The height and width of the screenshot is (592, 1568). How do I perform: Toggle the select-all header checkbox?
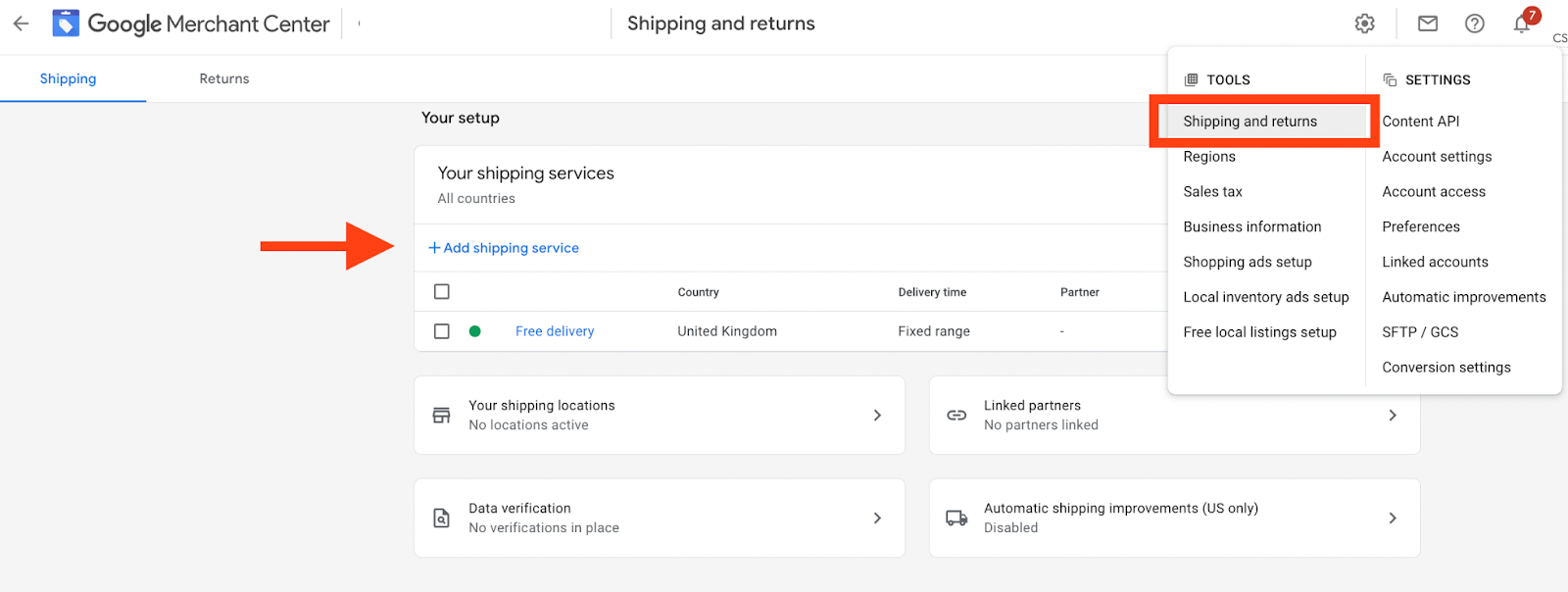click(442, 292)
